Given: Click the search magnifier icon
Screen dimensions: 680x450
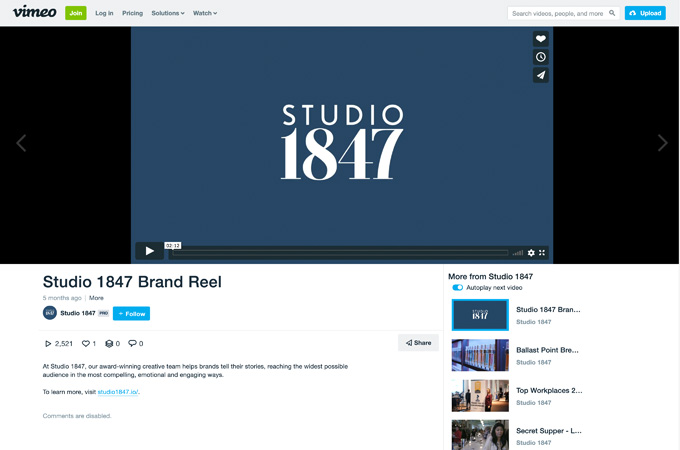Looking at the screenshot, I should coord(612,13).
